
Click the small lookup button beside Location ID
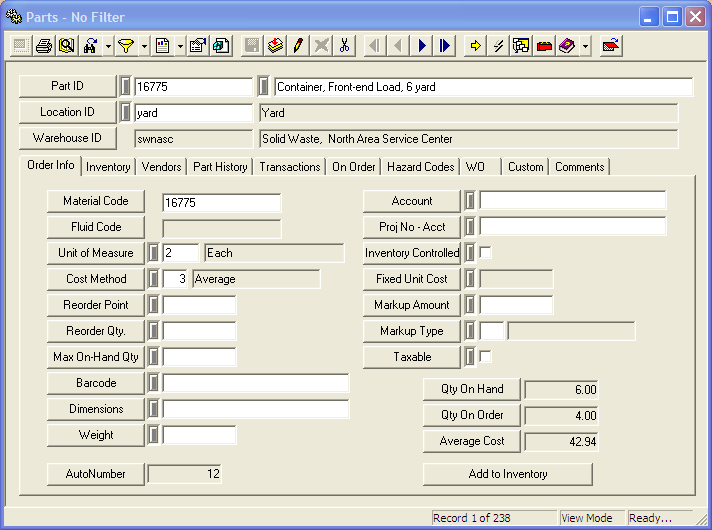click(x=125, y=112)
